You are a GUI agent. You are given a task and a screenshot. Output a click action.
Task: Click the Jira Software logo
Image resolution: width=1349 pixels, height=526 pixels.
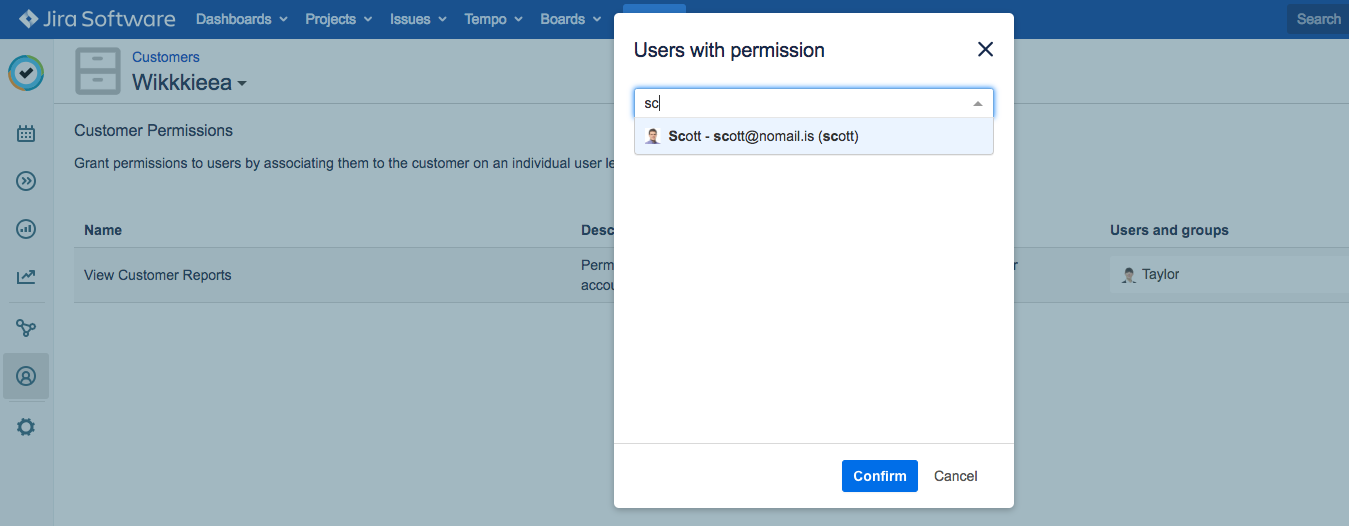tap(97, 19)
